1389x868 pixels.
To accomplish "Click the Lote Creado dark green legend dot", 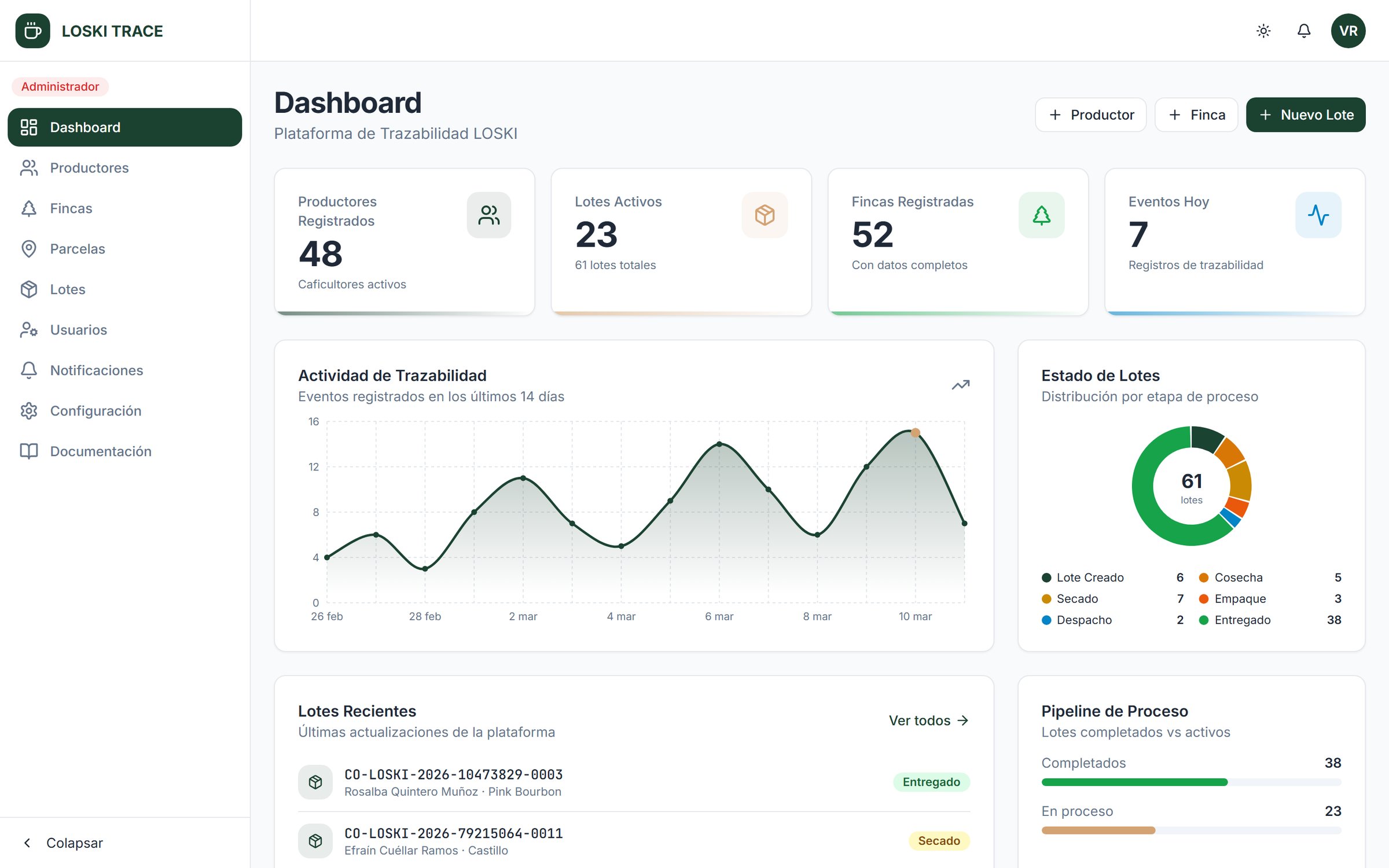I will coord(1046,578).
